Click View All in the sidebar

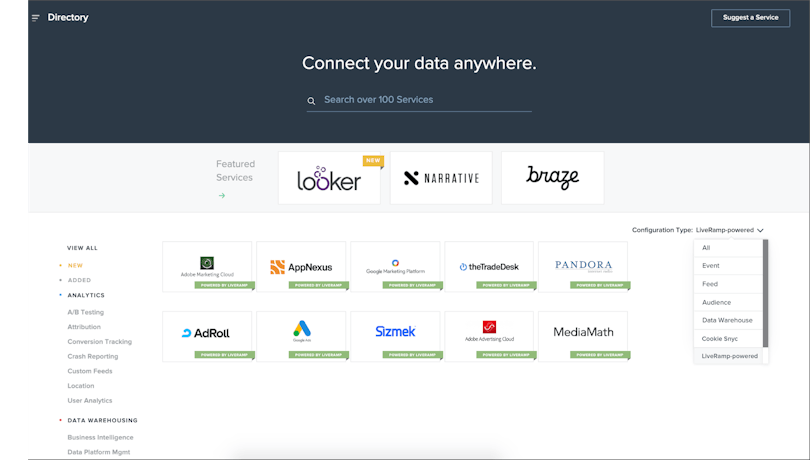coord(82,248)
